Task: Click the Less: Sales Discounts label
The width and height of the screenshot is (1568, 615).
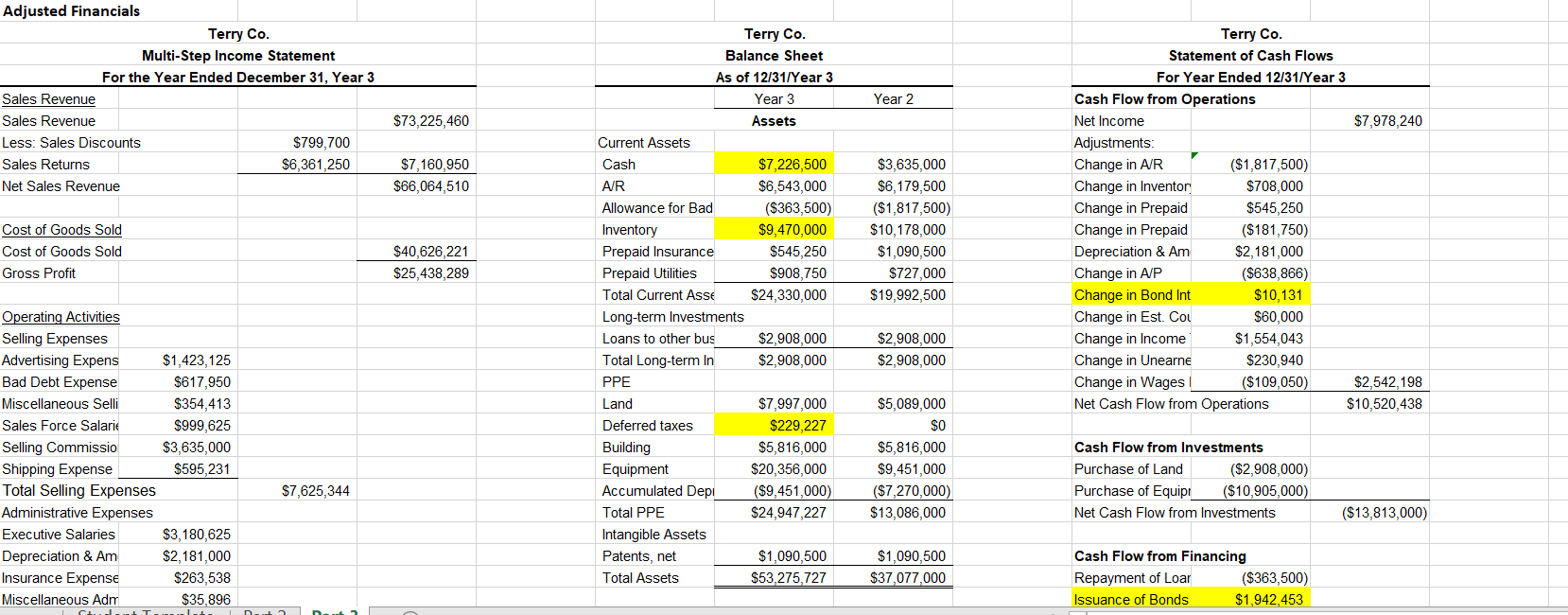Action: [71, 143]
